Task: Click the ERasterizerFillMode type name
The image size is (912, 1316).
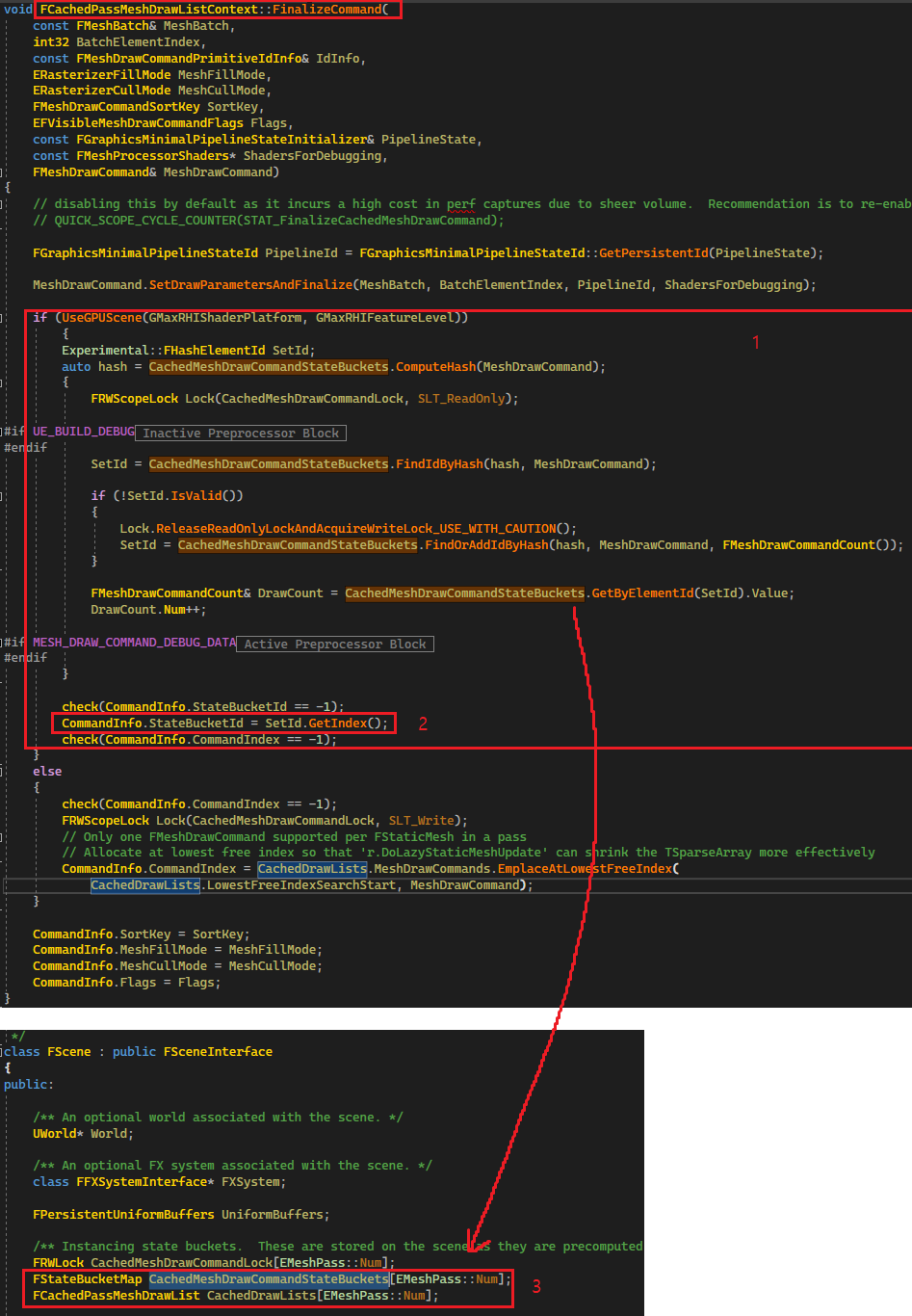Action: click(x=102, y=74)
